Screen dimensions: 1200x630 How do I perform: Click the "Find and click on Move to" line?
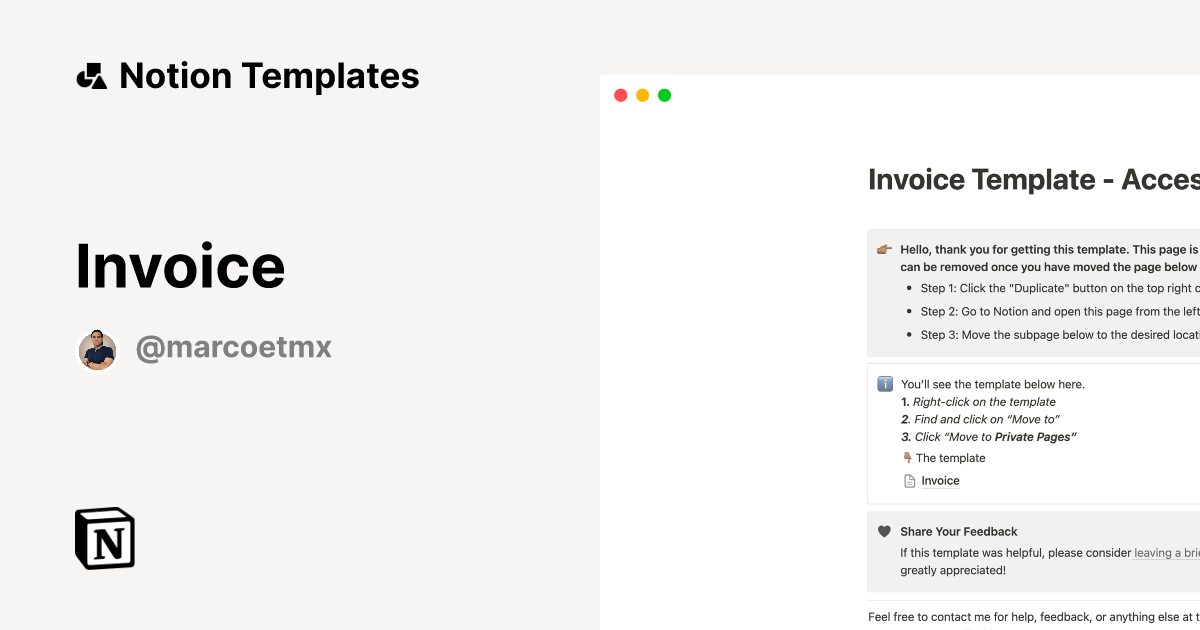(986, 420)
